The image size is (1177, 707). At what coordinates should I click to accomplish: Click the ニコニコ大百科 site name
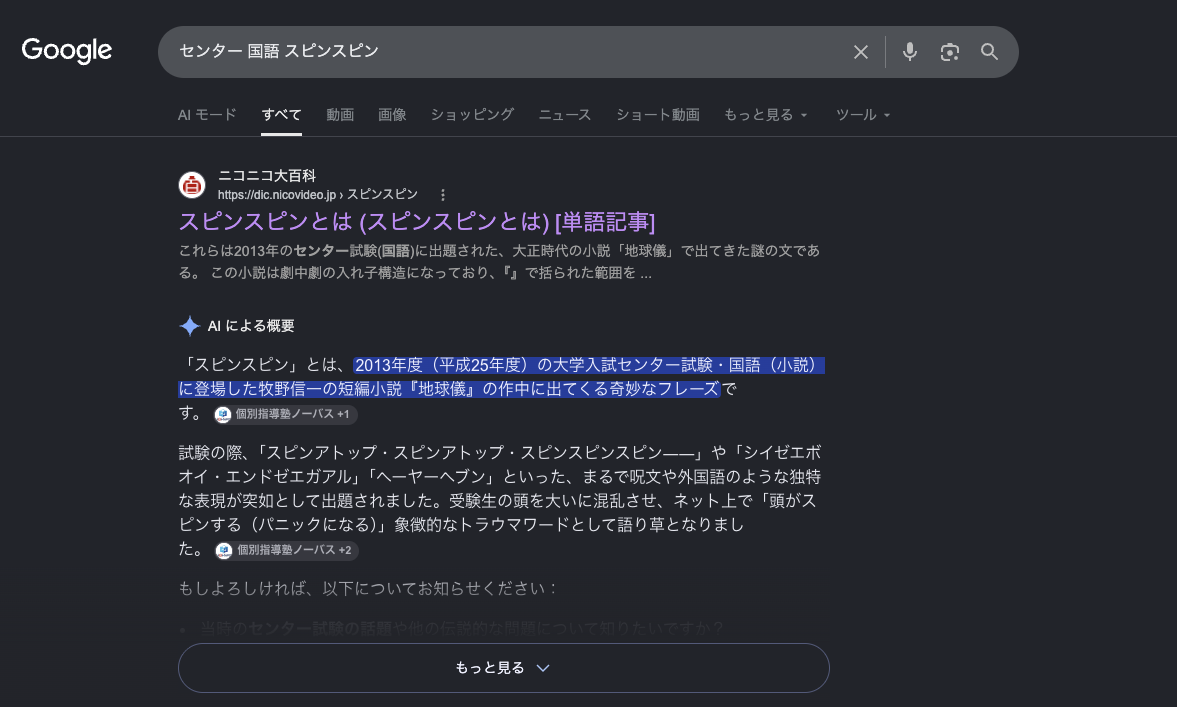pyautogui.click(x=266, y=176)
